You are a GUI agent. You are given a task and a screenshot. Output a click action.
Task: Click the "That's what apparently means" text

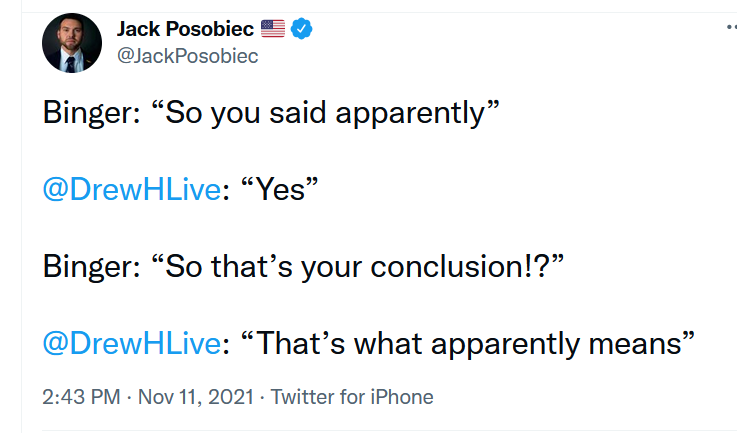click(467, 344)
